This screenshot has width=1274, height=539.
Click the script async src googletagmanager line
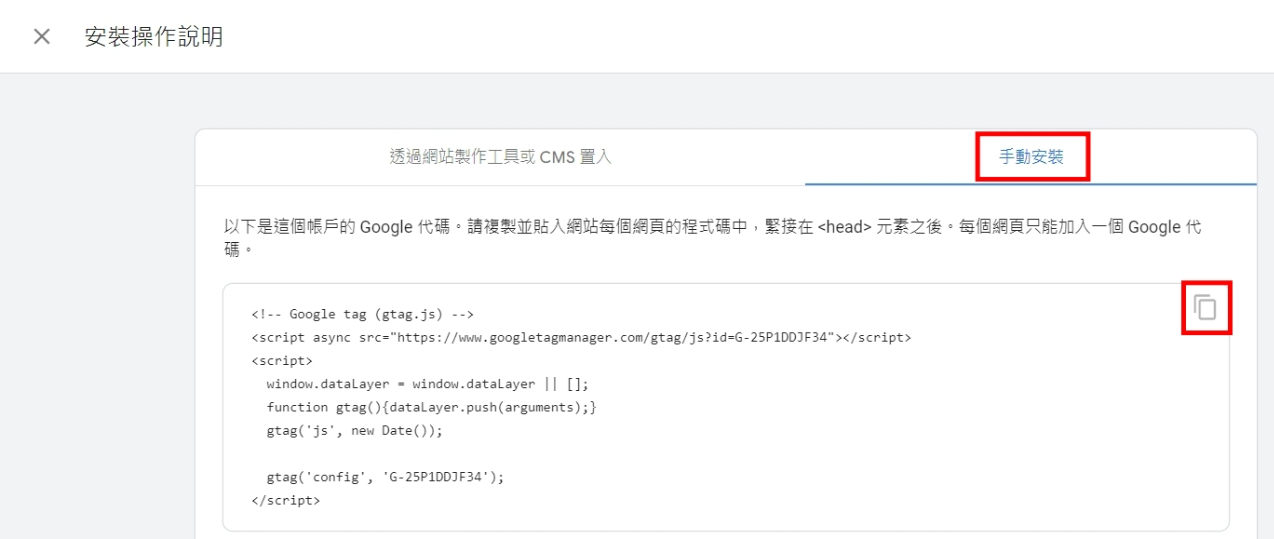(581, 337)
